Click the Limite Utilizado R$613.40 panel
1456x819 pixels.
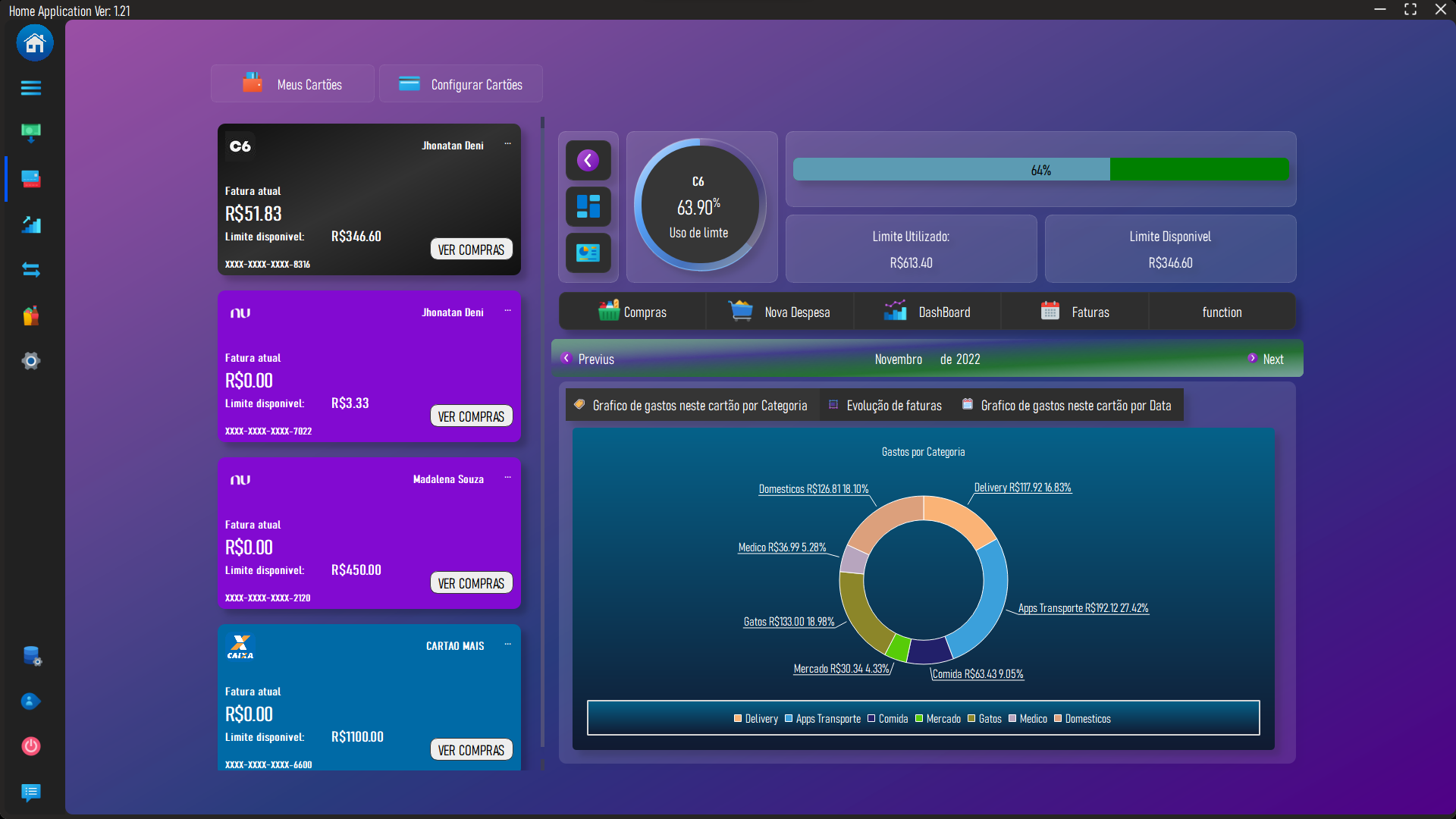pyautogui.click(x=911, y=249)
